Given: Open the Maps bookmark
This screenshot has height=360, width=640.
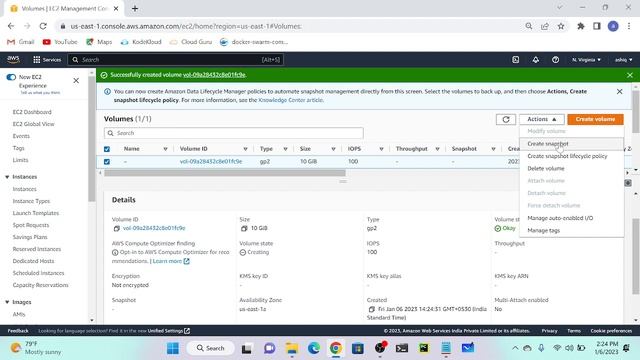Looking at the screenshot, I should pyautogui.click(x=99, y=42).
